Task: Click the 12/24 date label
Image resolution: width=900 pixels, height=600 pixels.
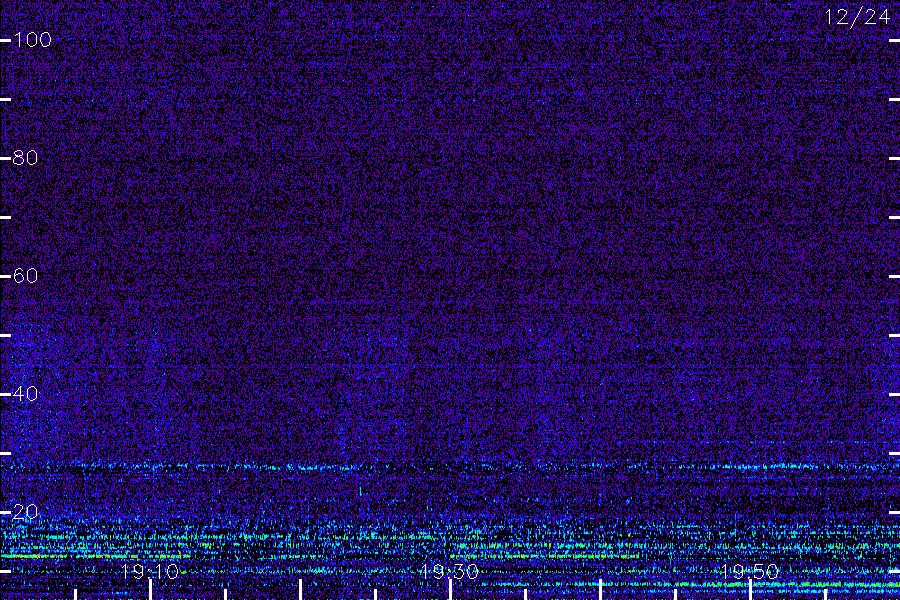Action: pyautogui.click(x=858, y=17)
